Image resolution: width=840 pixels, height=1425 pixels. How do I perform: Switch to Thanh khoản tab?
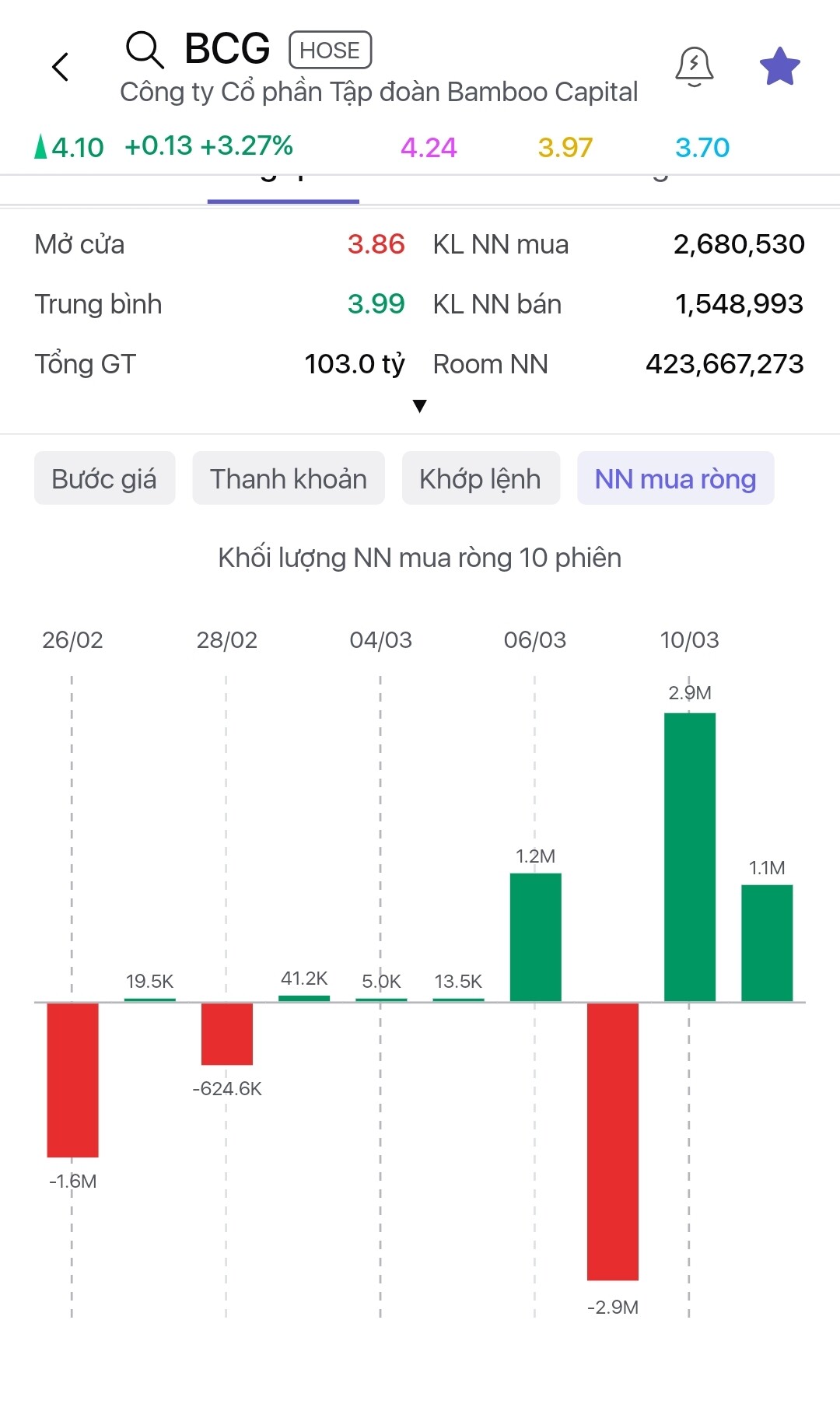[289, 478]
